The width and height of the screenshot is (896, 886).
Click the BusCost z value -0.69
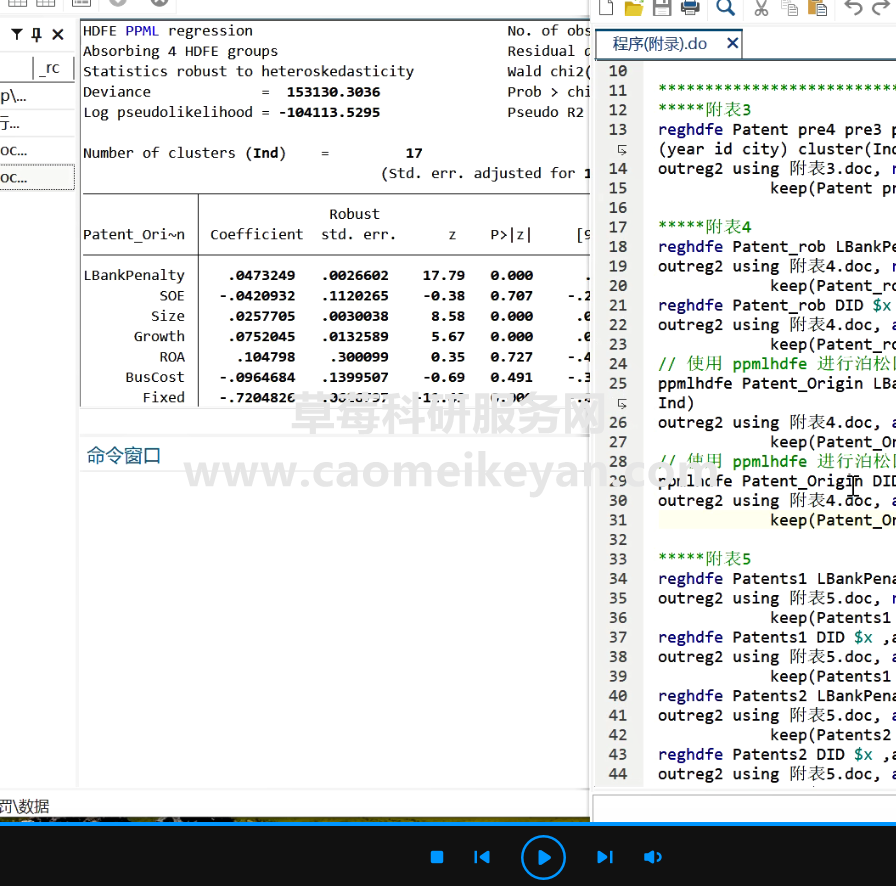tap(444, 377)
